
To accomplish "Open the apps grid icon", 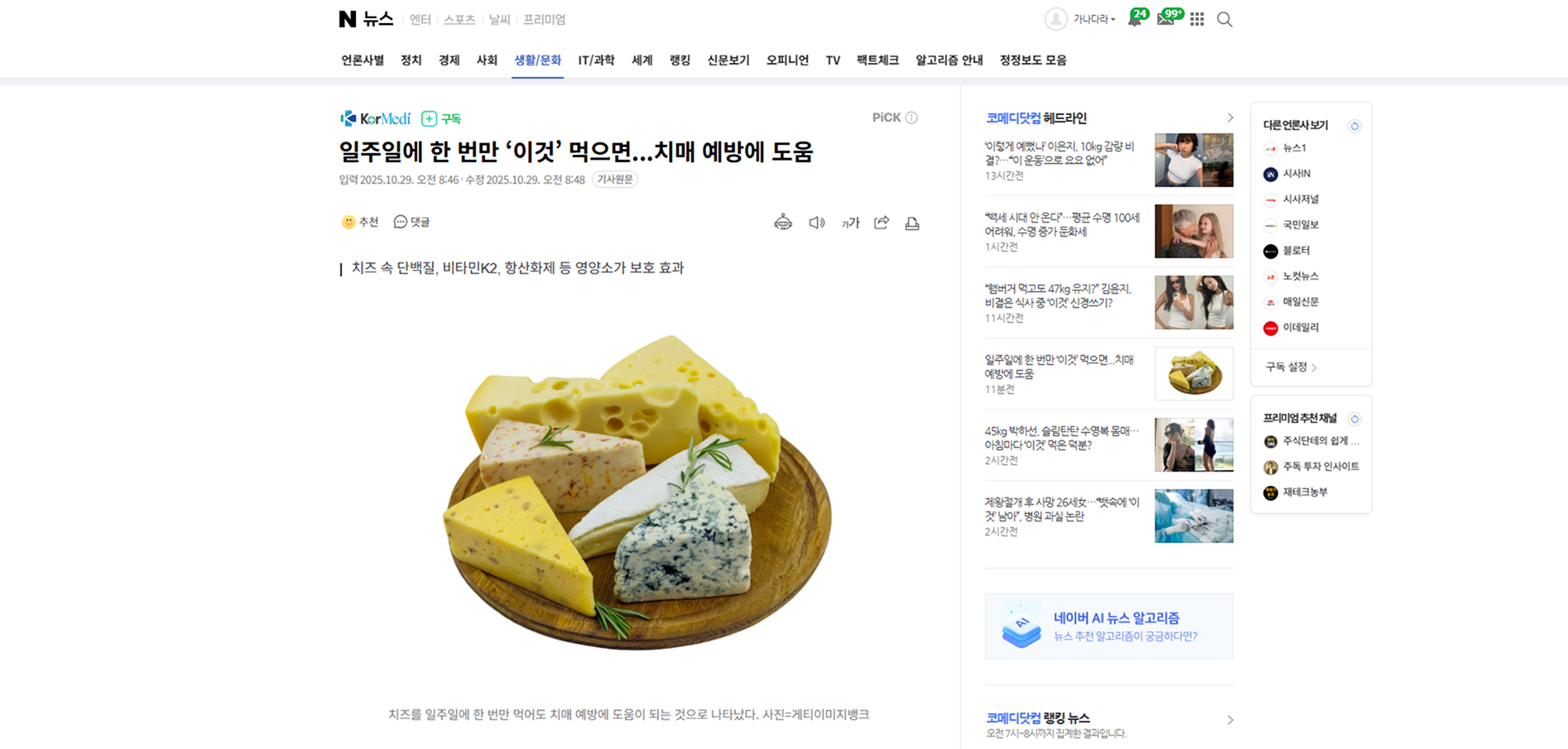I will click(x=1197, y=19).
